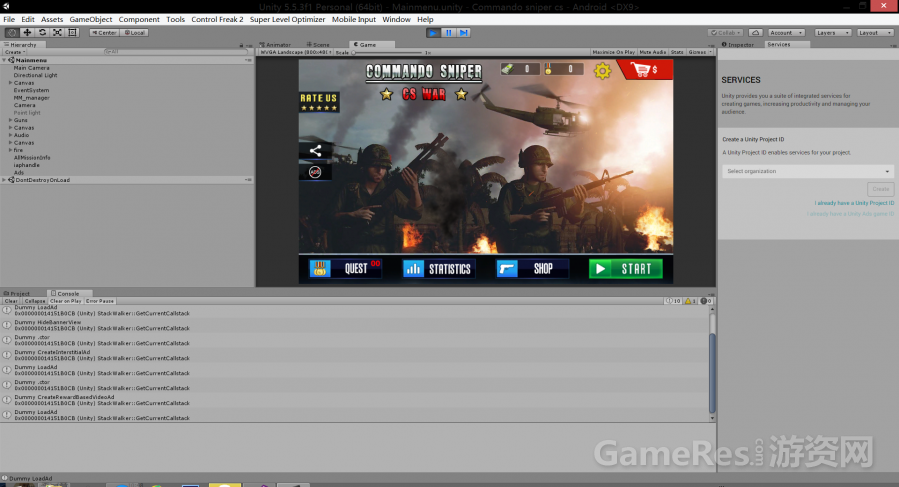Select the Scale tool icon
The height and width of the screenshot is (487, 899).
(x=57, y=33)
